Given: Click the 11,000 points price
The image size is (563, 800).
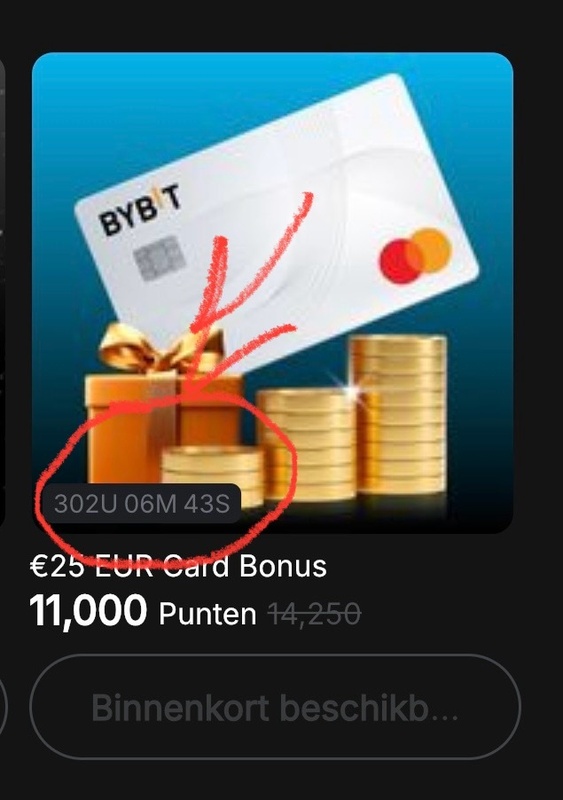Looking at the screenshot, I should (x=88, y=610).
